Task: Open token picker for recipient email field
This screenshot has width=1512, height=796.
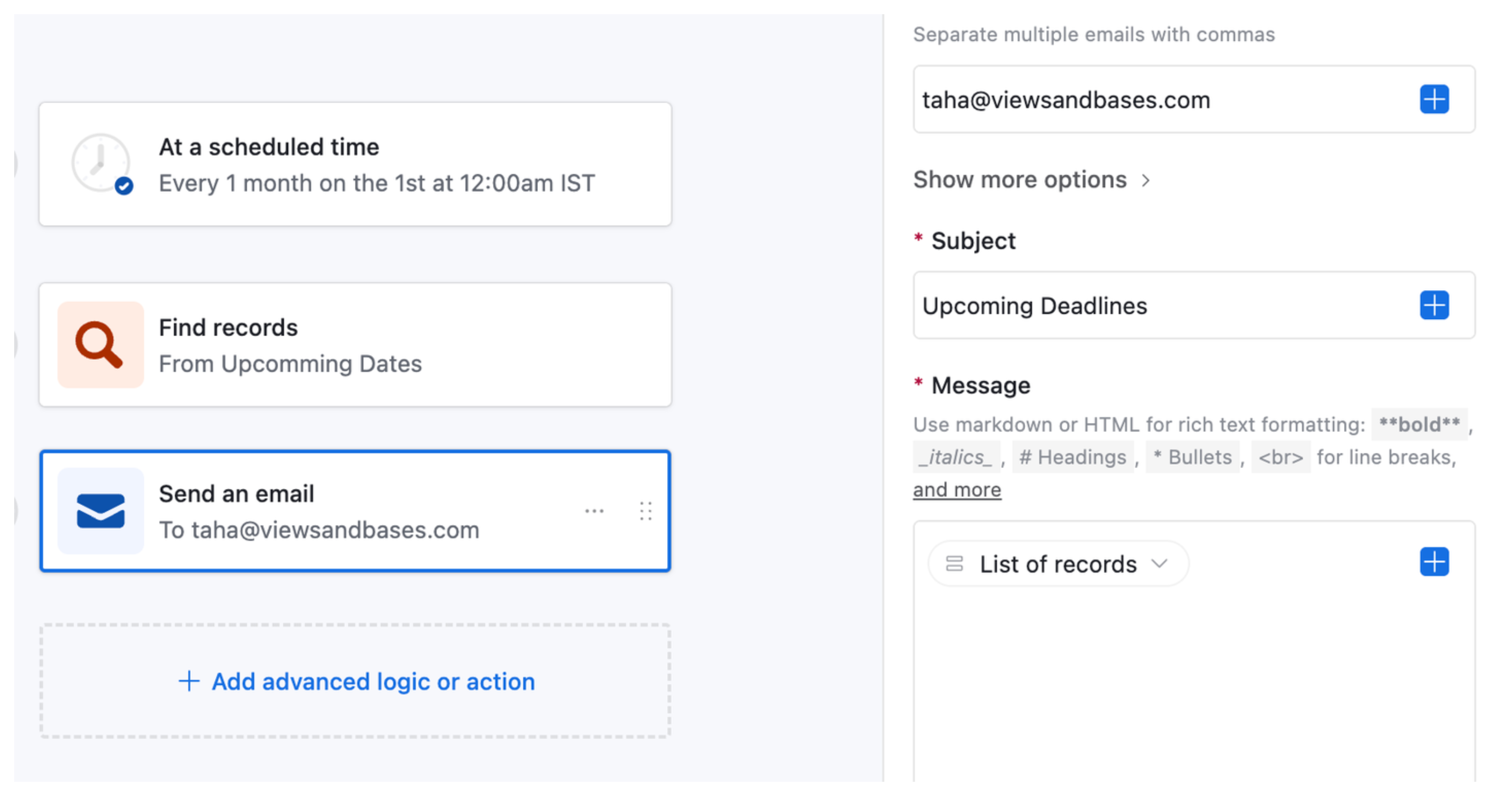Action: coord(1434,99)
